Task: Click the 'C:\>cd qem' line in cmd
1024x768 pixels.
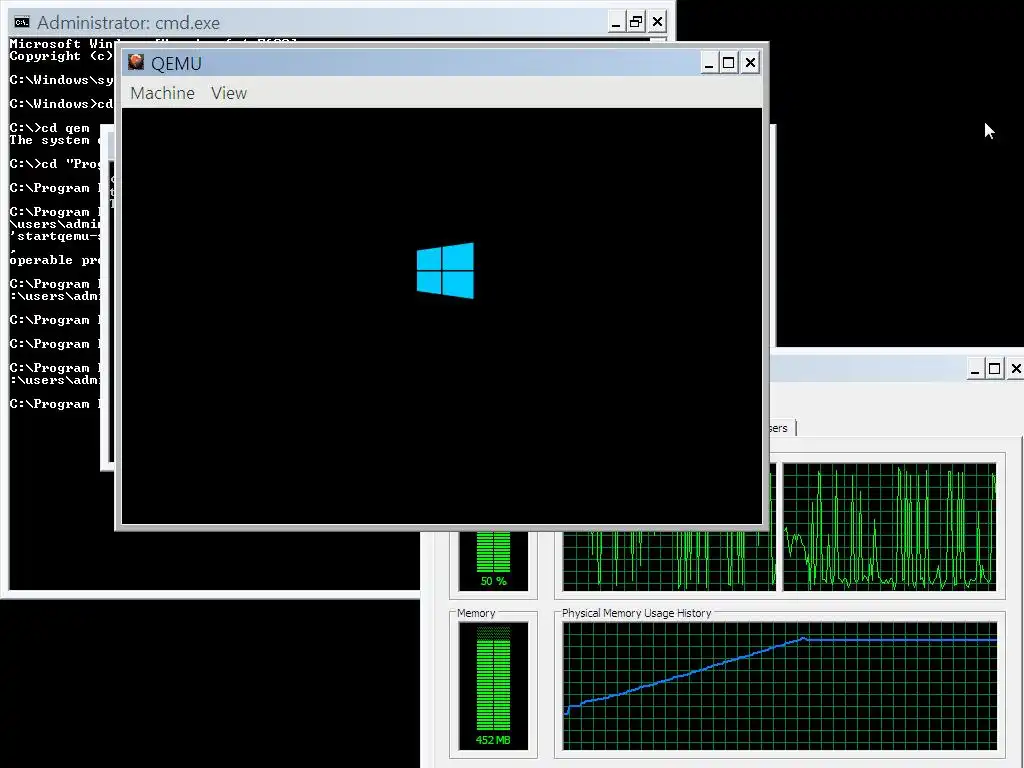Action: coord(50,128)
